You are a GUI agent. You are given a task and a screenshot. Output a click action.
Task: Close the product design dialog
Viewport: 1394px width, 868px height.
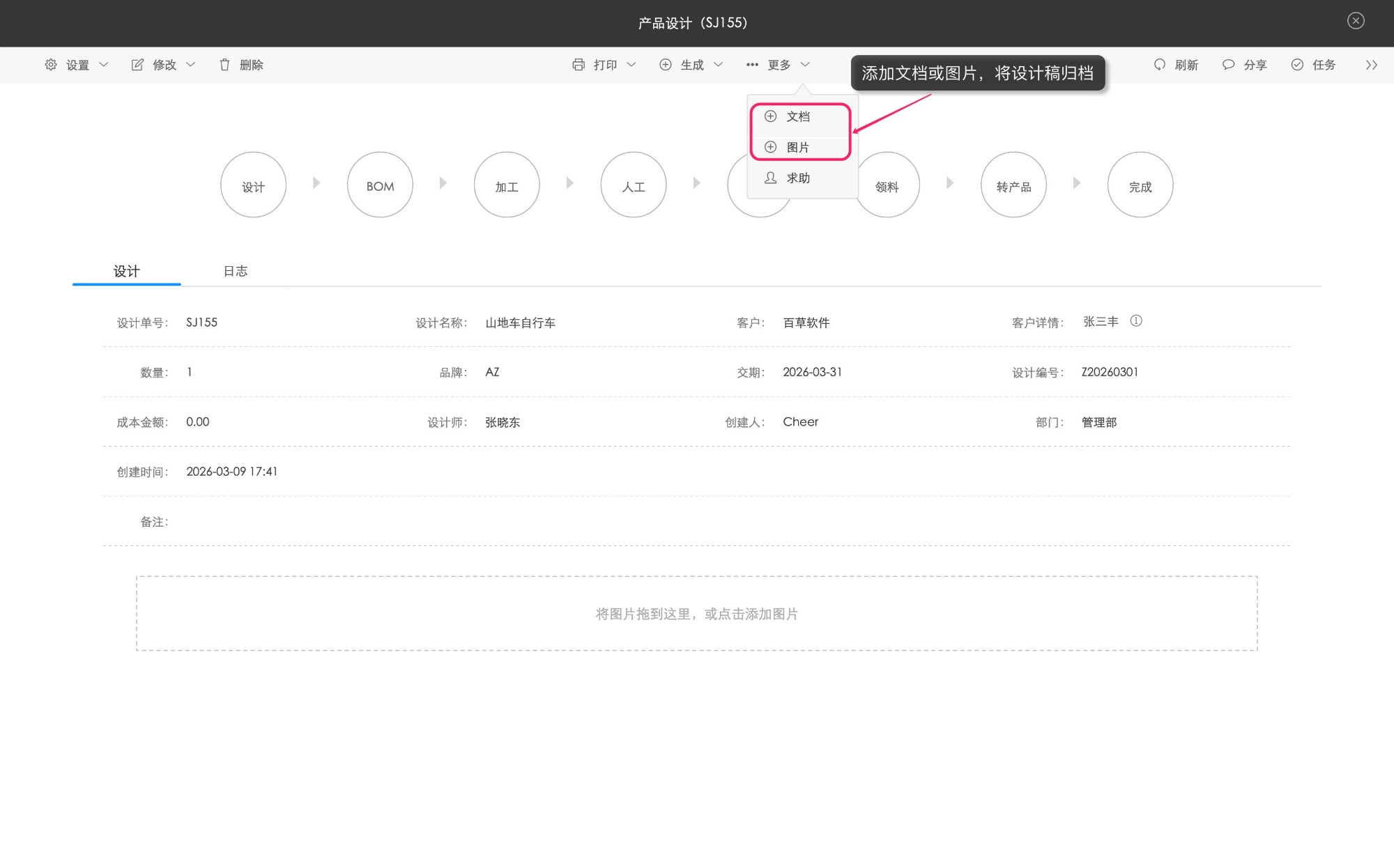1356,21
